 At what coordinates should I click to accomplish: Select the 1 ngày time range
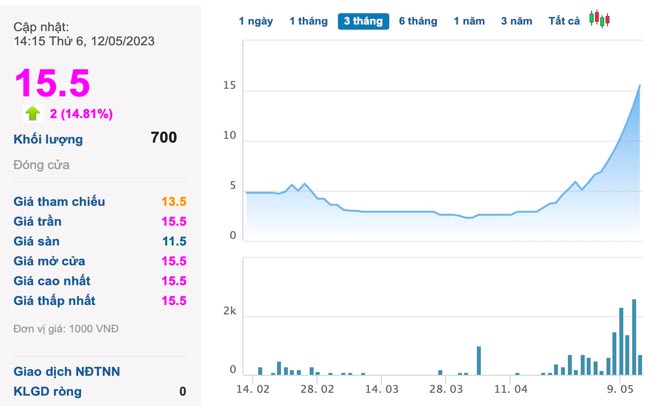(255, 21)
